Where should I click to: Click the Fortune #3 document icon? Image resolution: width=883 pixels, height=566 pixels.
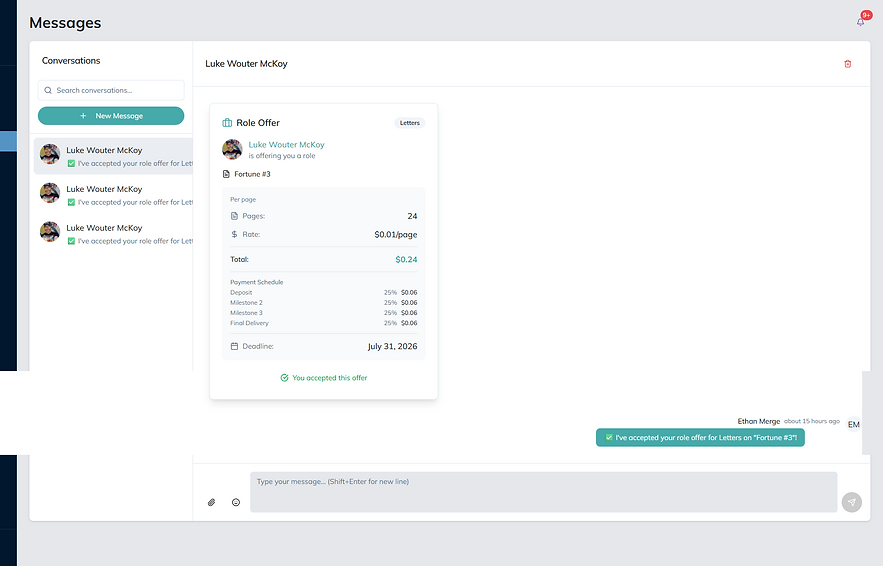(x=226, y=174)
